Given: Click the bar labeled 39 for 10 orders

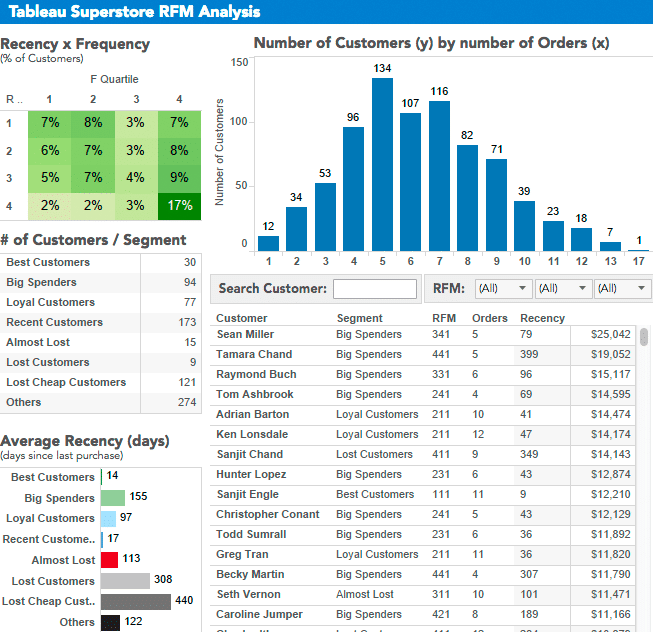Looking at the screenshot, I should click(x=524, y=226).
